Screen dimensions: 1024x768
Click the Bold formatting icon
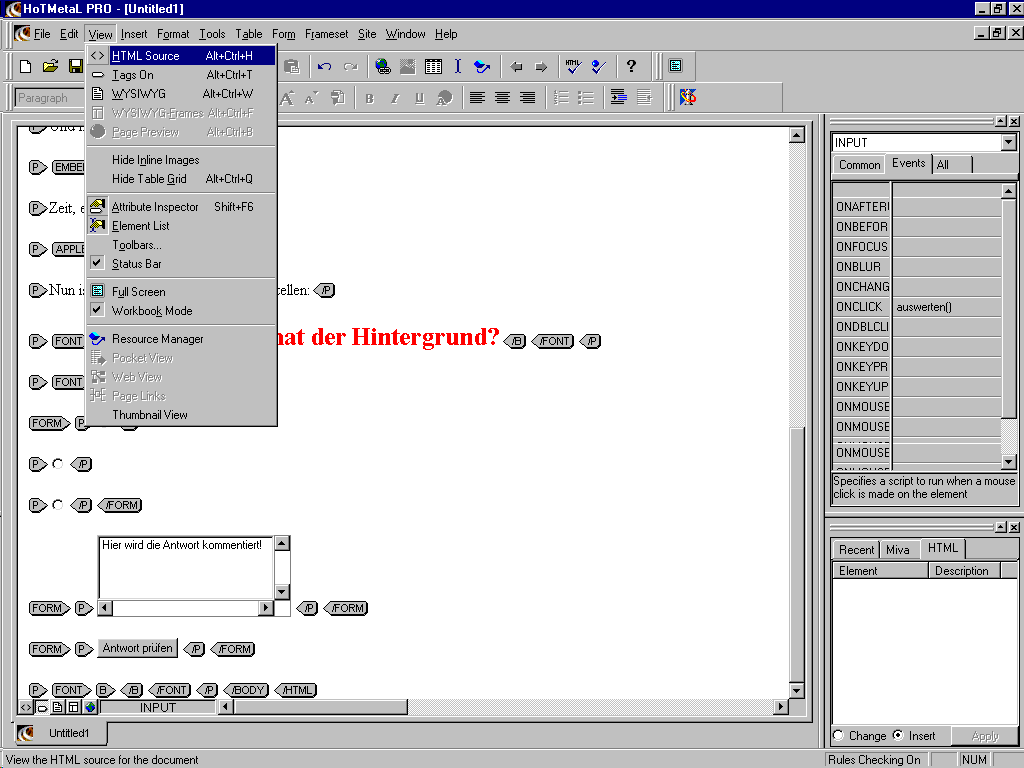(369, 98)
